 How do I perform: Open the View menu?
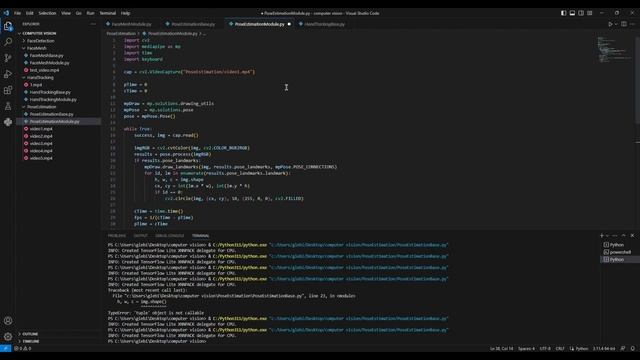tap(66, 13)
